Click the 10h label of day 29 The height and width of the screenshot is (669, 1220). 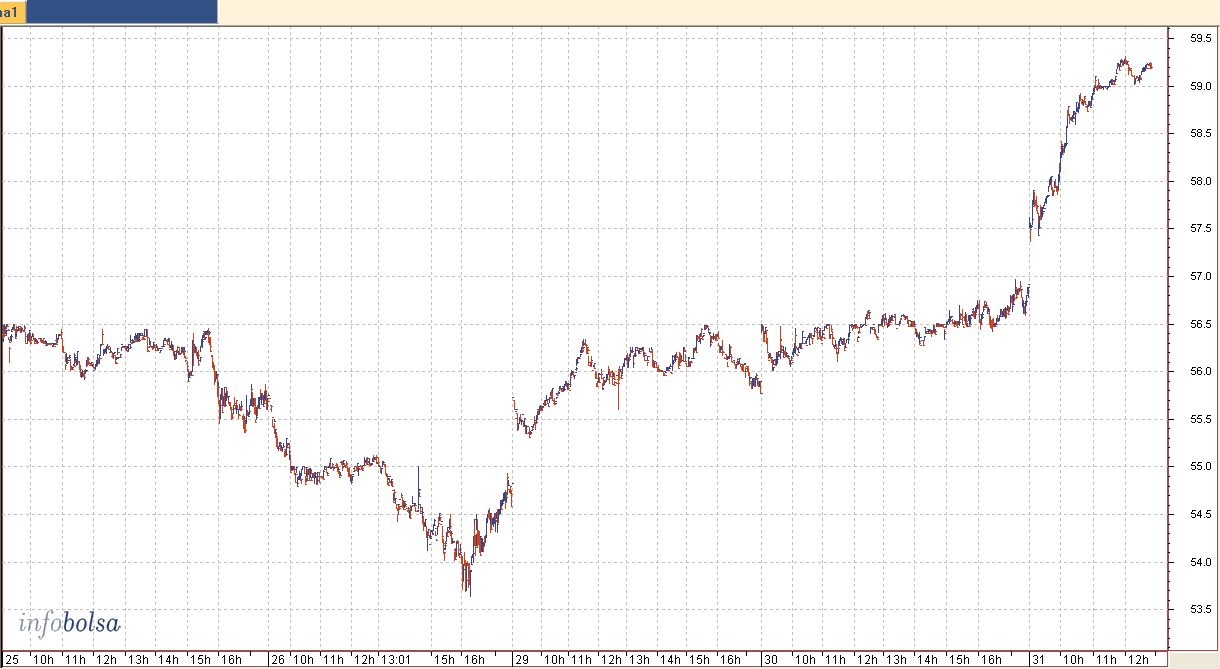click(x=553, y=660)
